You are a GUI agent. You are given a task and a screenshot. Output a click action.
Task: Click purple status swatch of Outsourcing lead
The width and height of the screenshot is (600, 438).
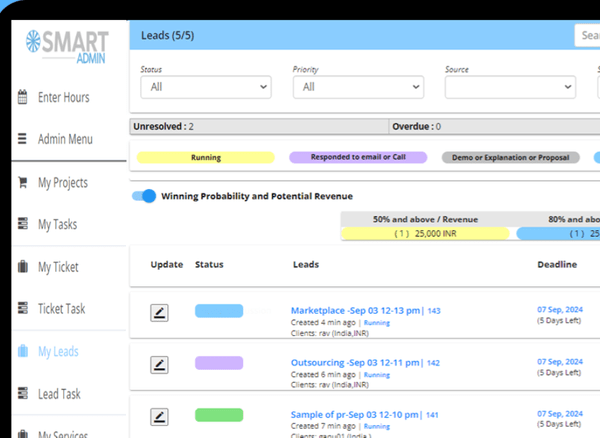point(219,363)
